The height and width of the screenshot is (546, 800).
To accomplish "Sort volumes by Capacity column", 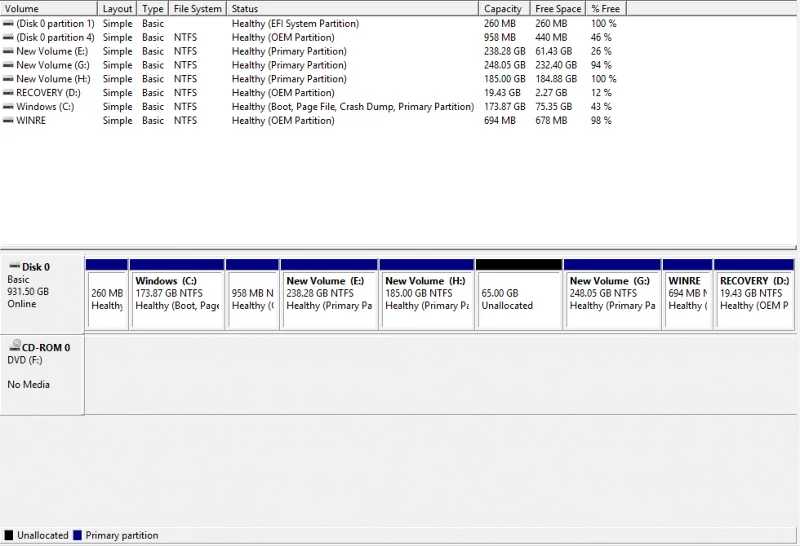I will pyautogui.click(x=504, y=8).
